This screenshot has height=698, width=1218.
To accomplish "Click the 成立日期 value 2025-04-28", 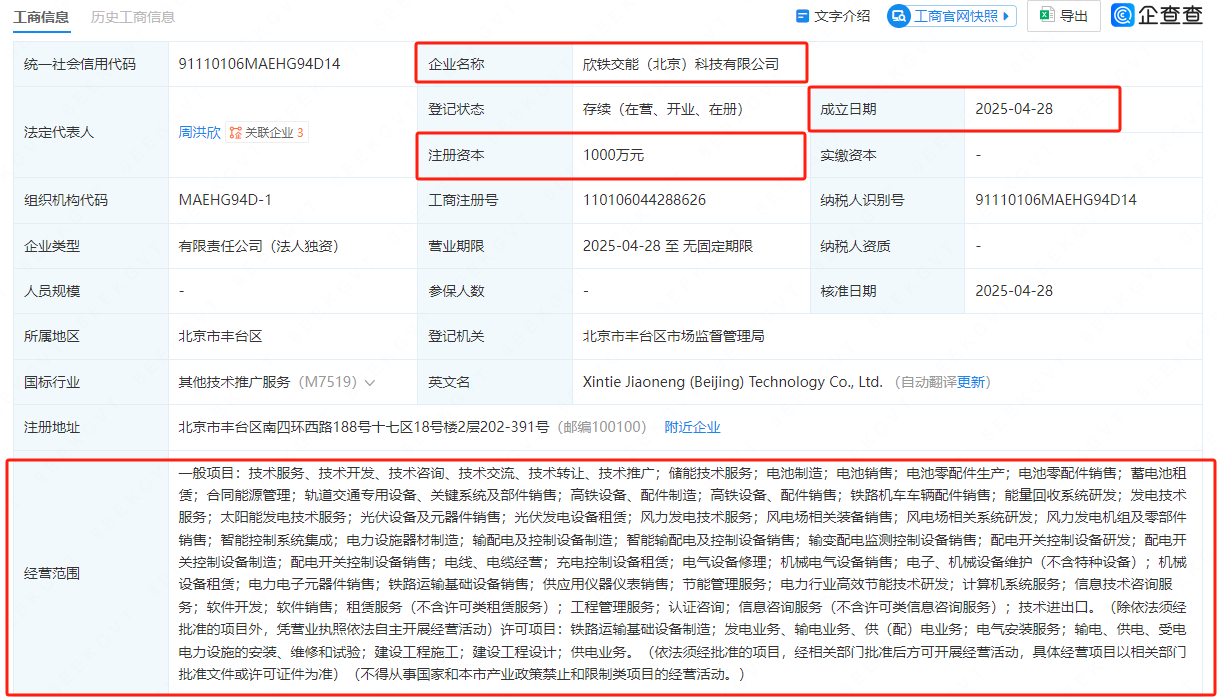I will [x=1014, y=109].
